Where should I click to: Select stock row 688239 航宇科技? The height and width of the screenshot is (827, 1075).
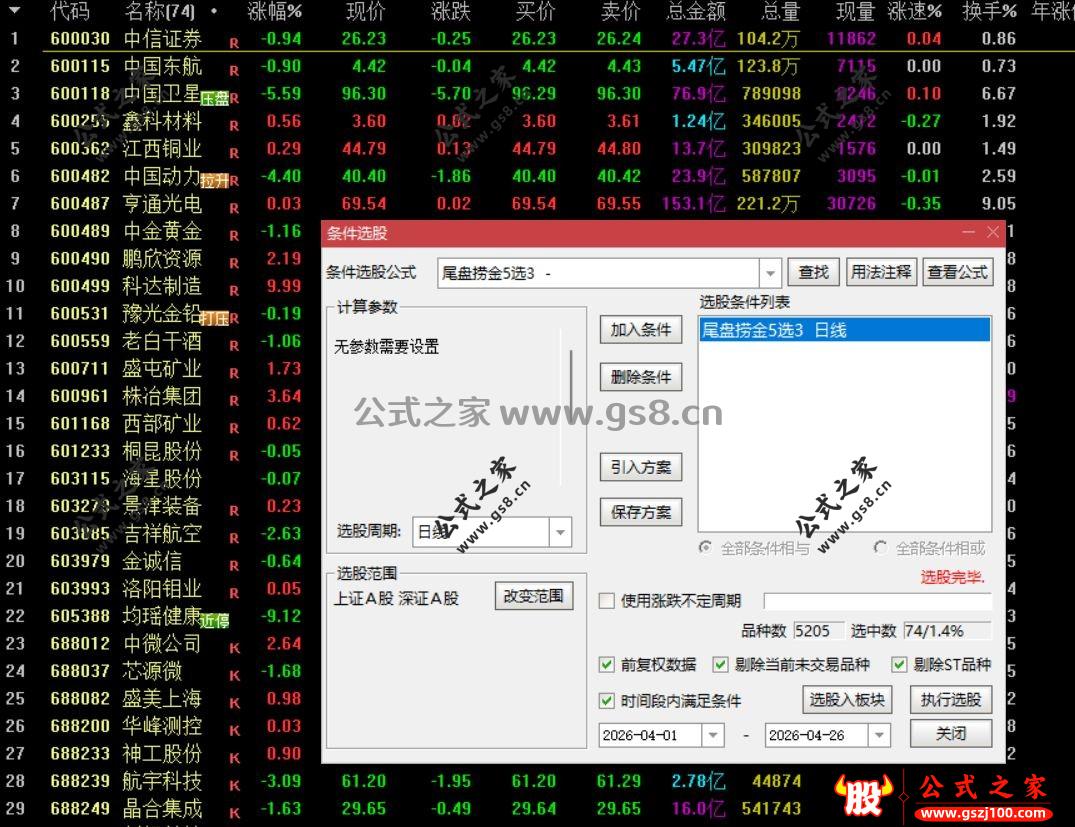[x=538, y=781]
